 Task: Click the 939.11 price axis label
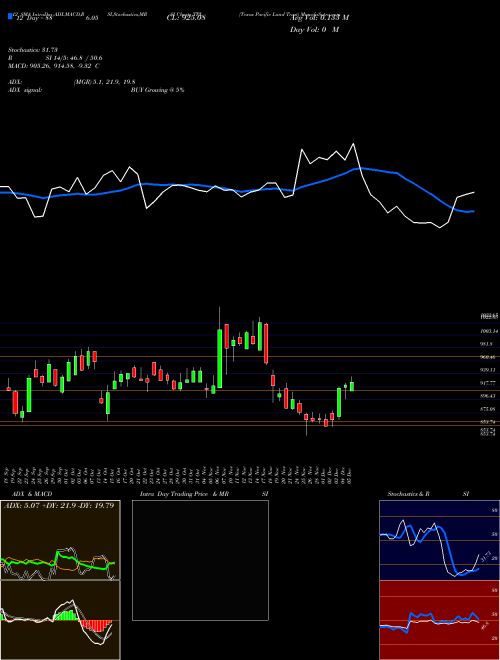[x=489, y=370]
